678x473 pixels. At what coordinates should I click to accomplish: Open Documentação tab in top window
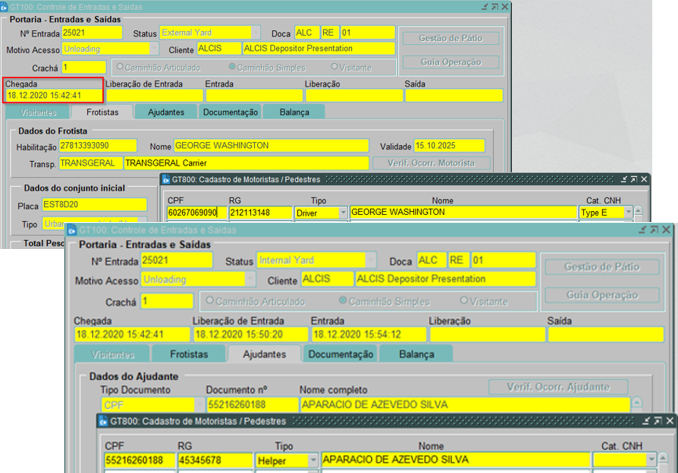coord(230,112)
